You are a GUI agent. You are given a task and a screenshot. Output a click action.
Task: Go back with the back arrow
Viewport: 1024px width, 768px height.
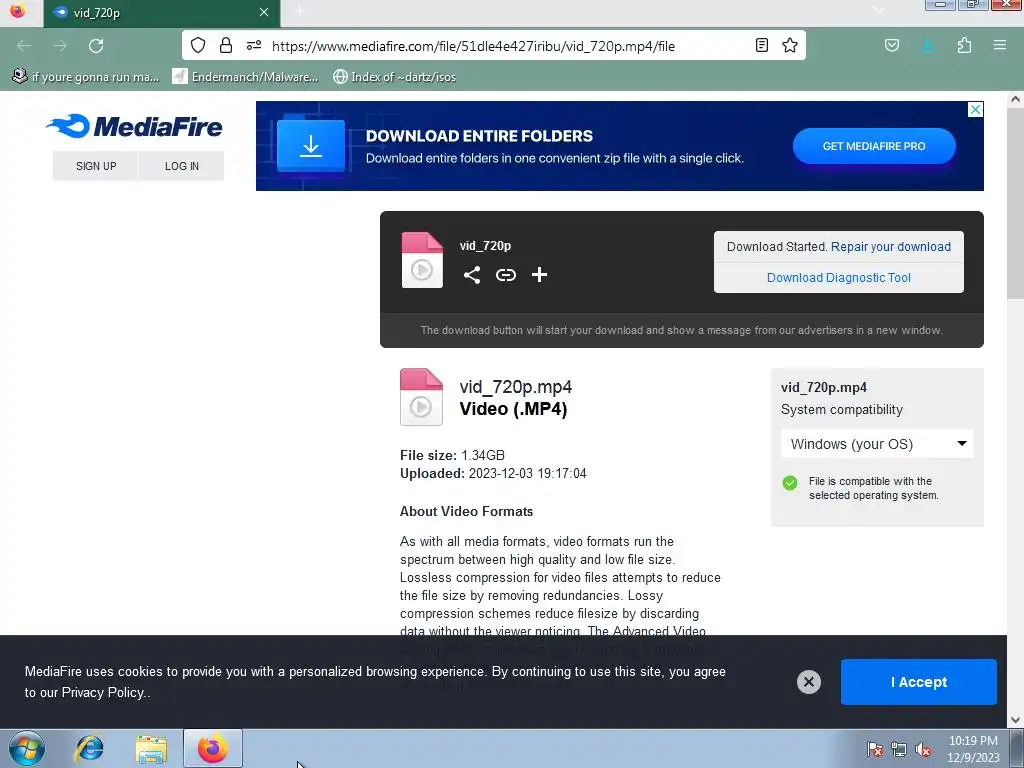coord(24,46)
